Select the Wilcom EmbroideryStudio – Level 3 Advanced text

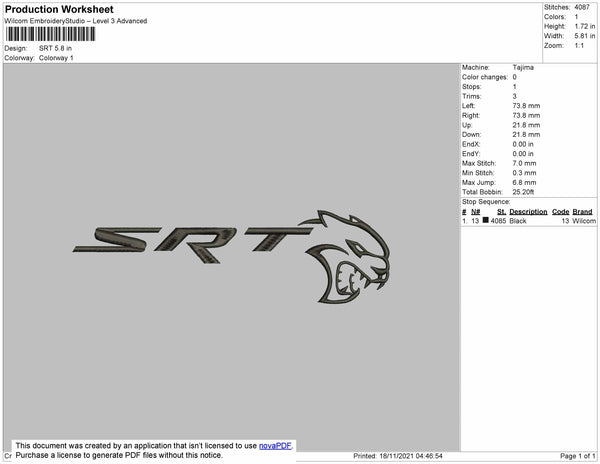pyautogui.click(x=76, y=21)
